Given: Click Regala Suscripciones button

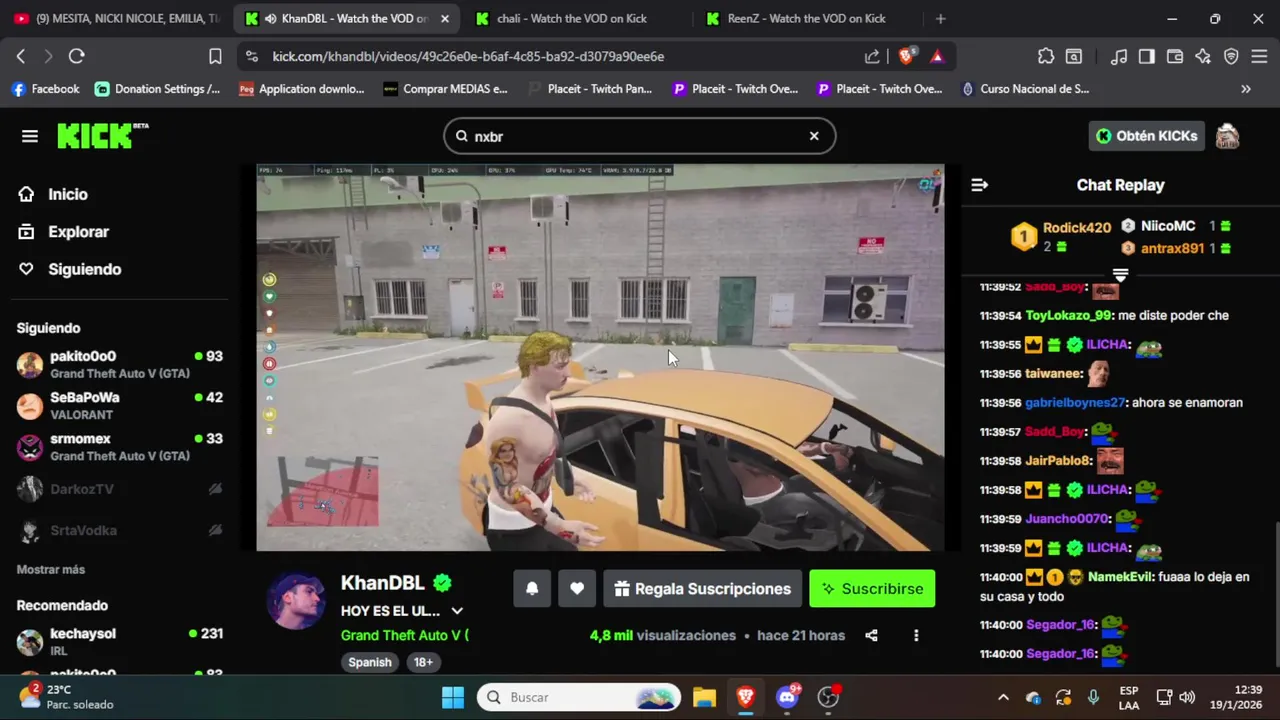Looking at the screenshot, I should [702, 589].
